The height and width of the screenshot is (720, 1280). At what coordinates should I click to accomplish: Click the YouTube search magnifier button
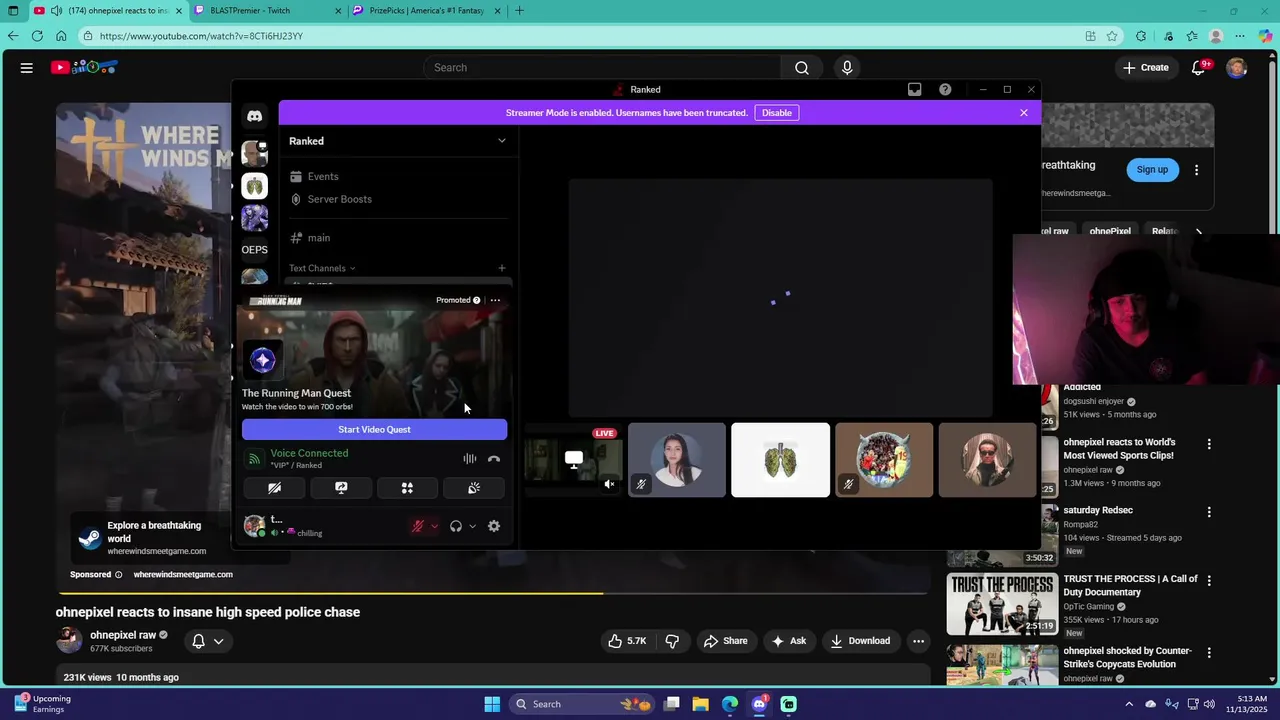pos(802,68)
